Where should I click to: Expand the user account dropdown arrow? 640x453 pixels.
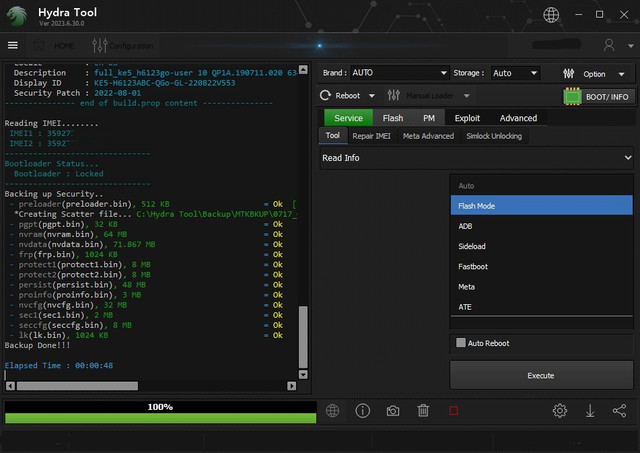(x=630, y=46)
